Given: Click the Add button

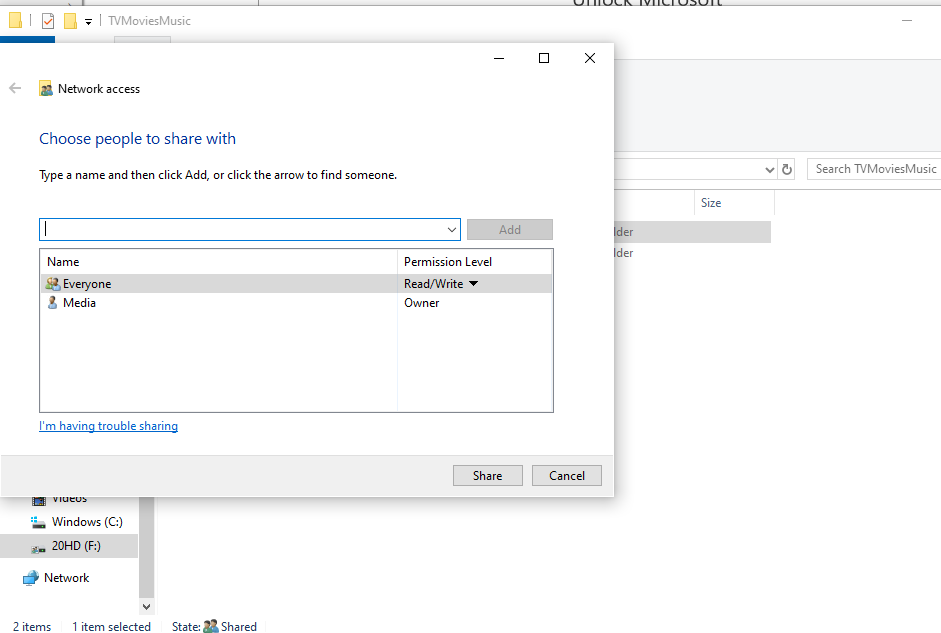Looking at the screenshot, I should click(x=510, y=230).
